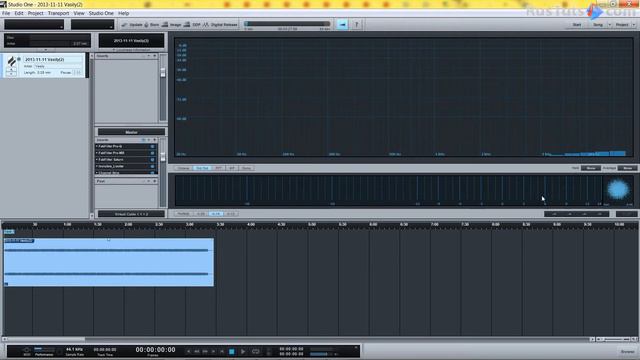Viewport: 640px width, 360px height.
Task: Open the Help menu
Action: pyautogui.click(x=123, y=13)
